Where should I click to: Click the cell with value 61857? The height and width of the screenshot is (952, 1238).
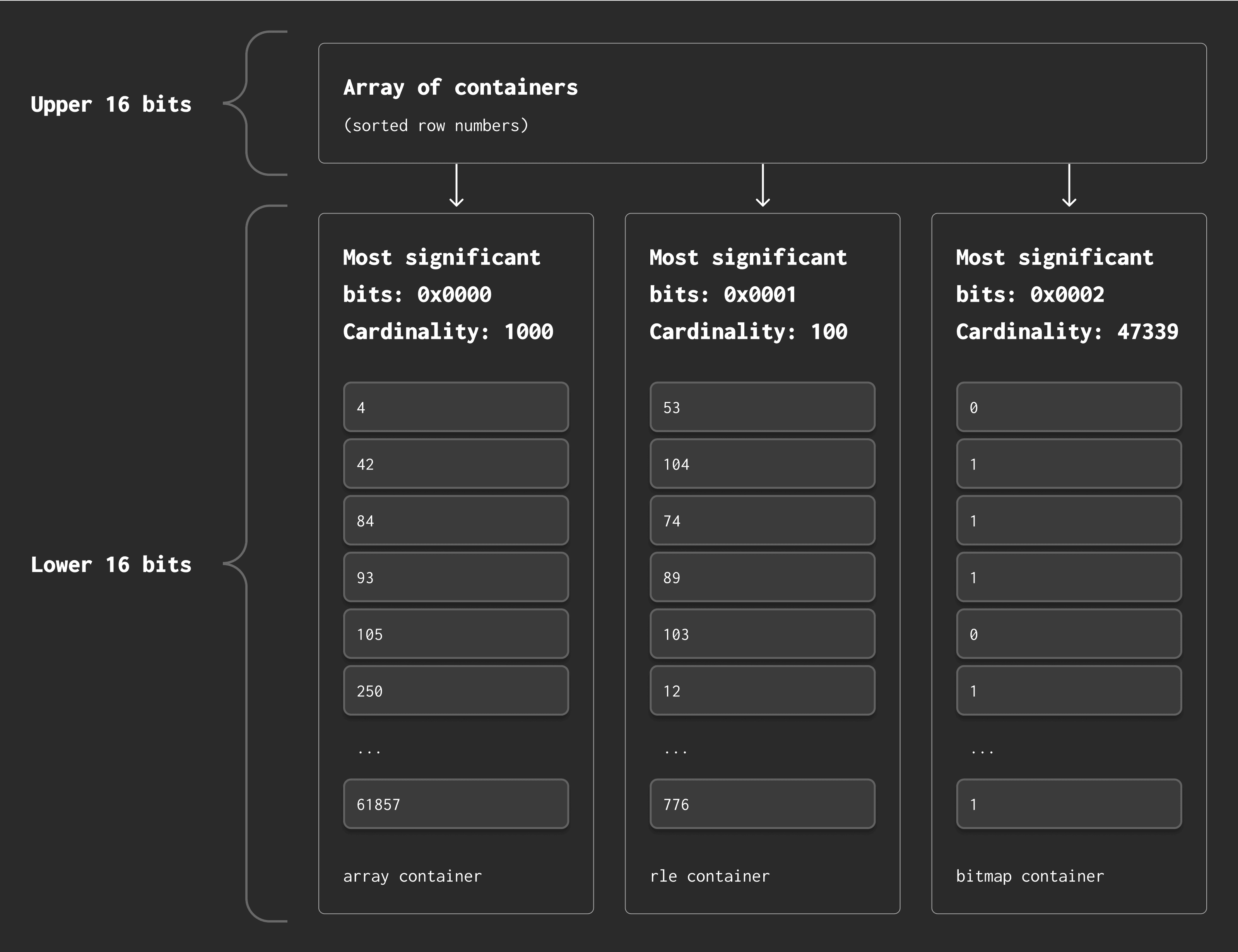455,803
